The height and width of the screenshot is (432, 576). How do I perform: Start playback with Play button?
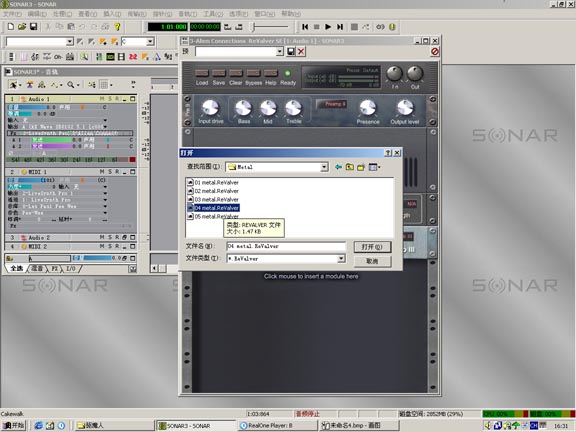[x=328, y=27]
